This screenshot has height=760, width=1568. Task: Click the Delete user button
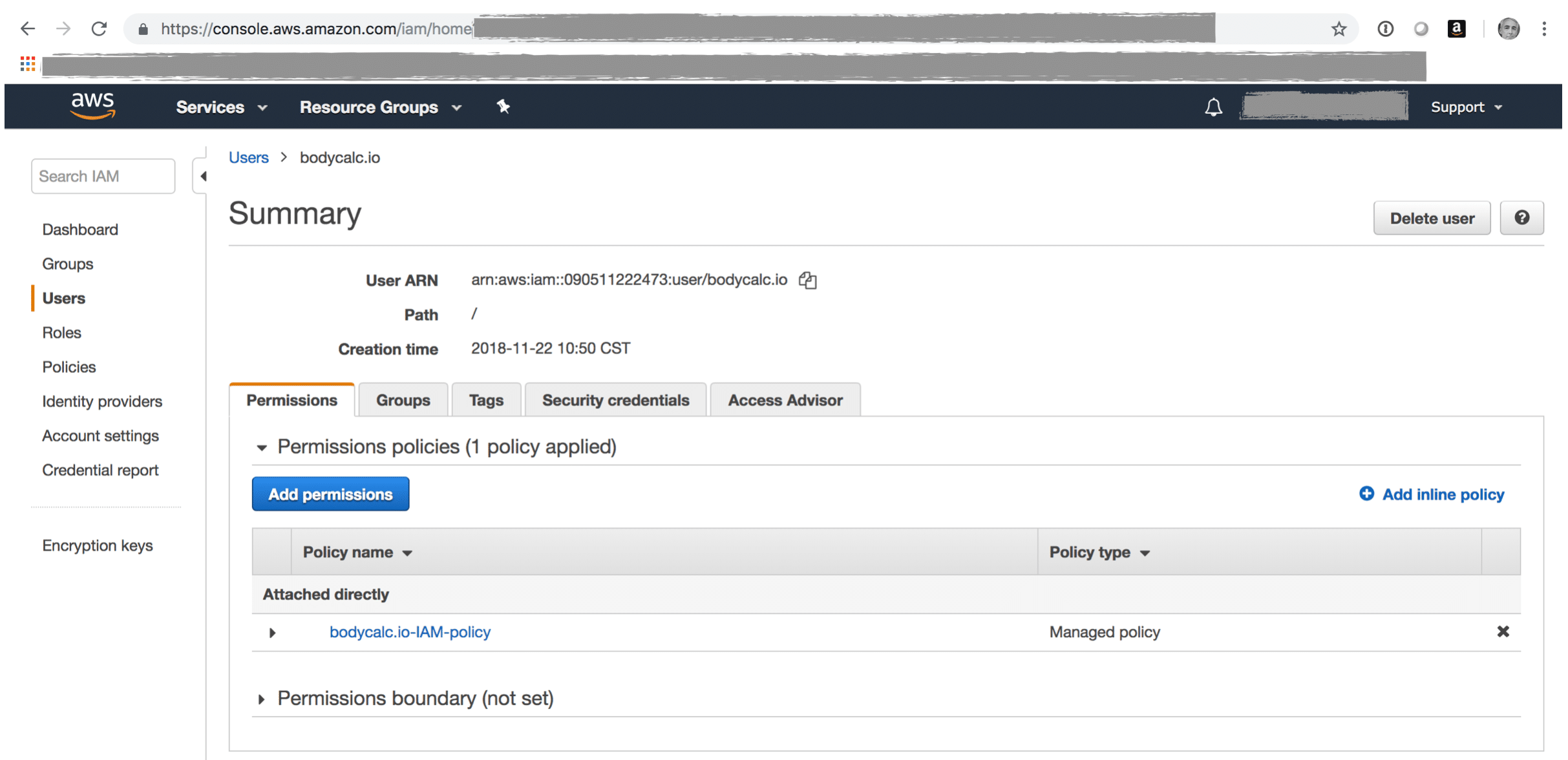(1432, 218)
